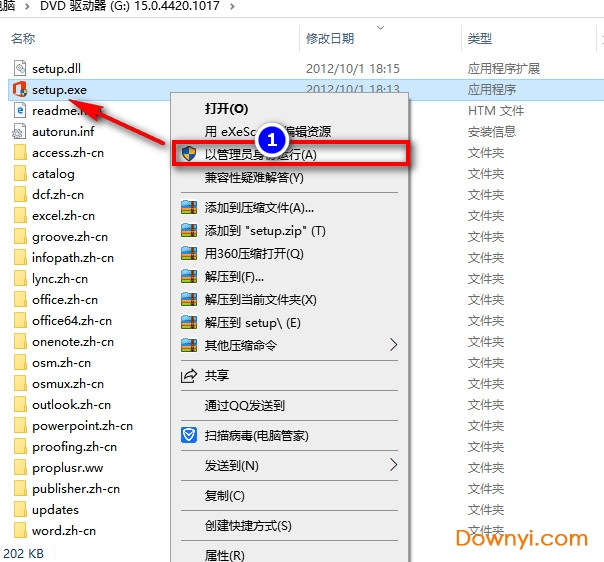Click the access.zh-cn folder icon
Viewport: 604px width, 562px height.
19,153
